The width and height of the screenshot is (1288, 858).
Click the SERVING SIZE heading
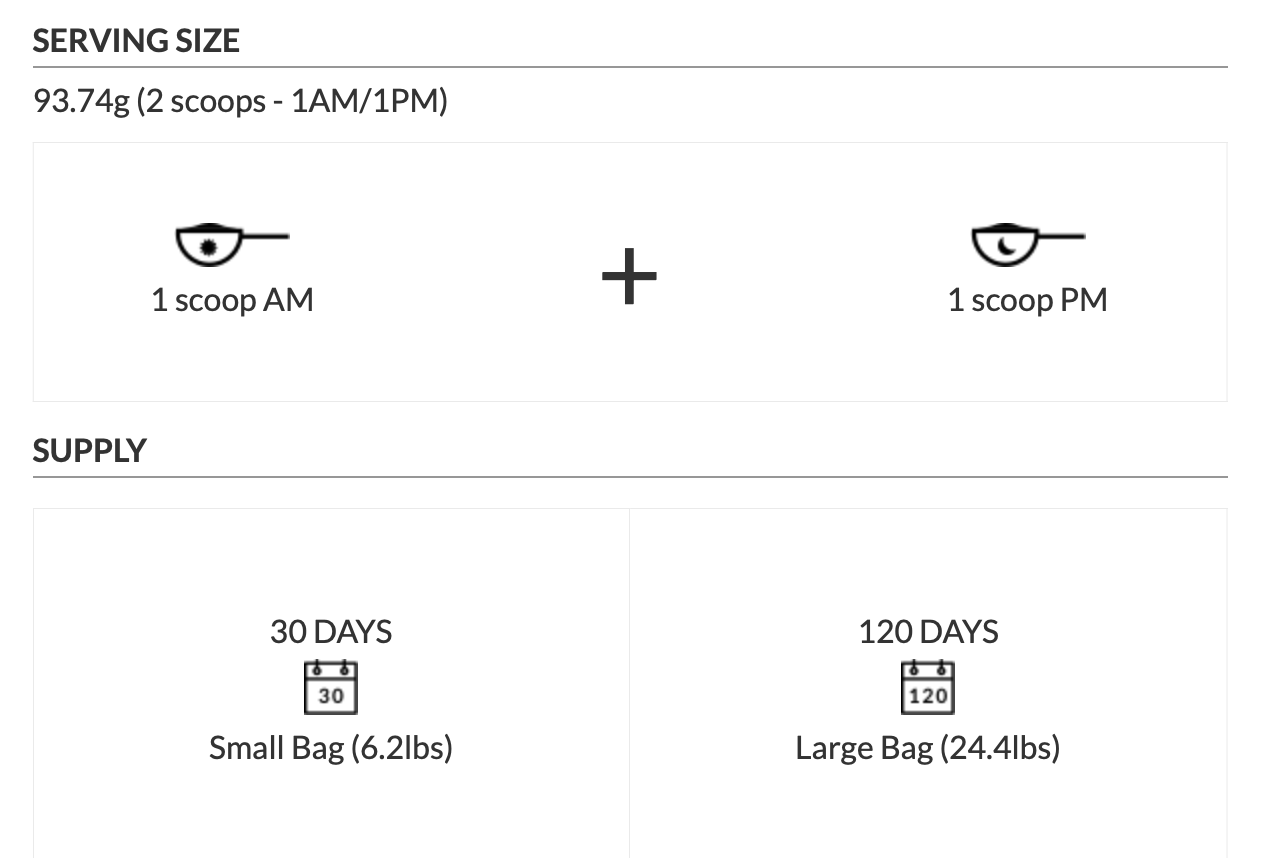[x=136, y=41]
